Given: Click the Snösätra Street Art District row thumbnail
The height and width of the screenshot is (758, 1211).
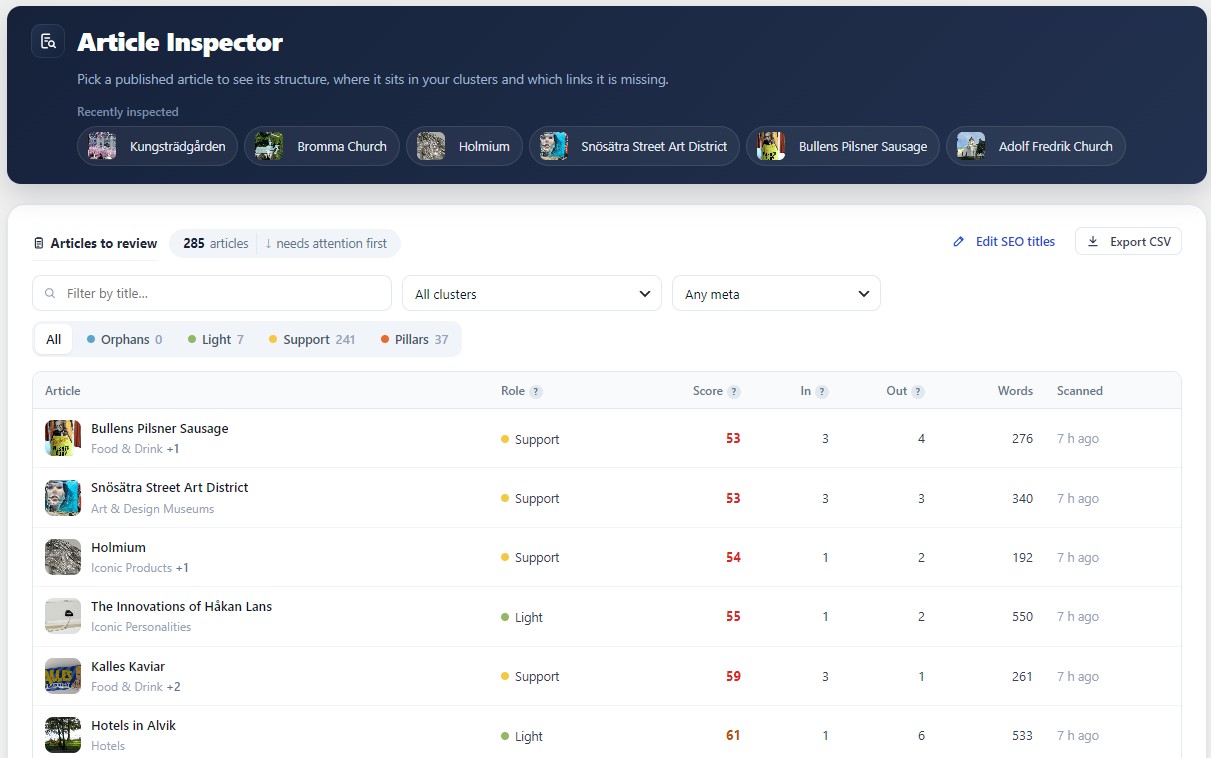Looking at the screenshot, I should coord(63,497).
